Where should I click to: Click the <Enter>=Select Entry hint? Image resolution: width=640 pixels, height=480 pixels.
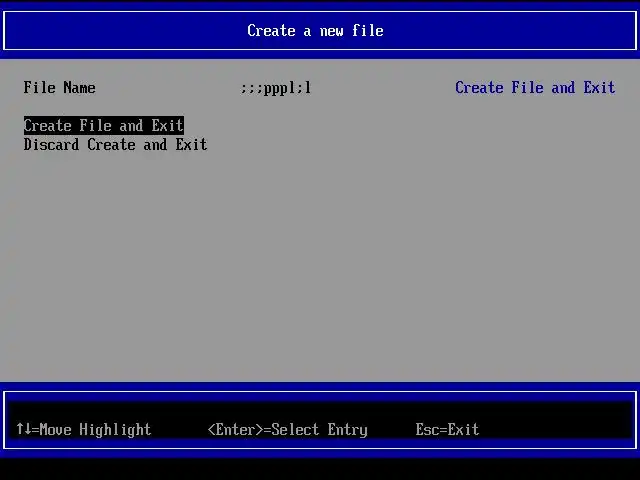pos(287,429)
